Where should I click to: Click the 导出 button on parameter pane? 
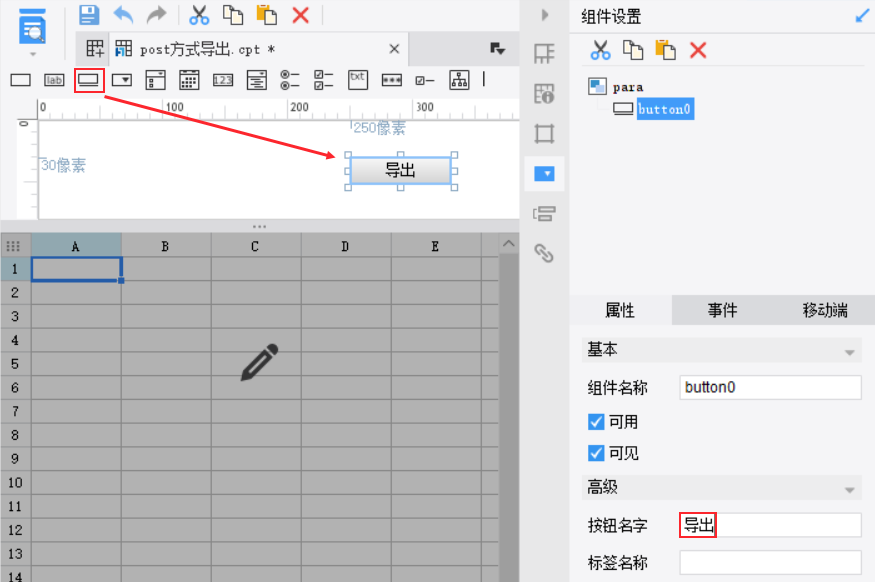tap(400, 170)
